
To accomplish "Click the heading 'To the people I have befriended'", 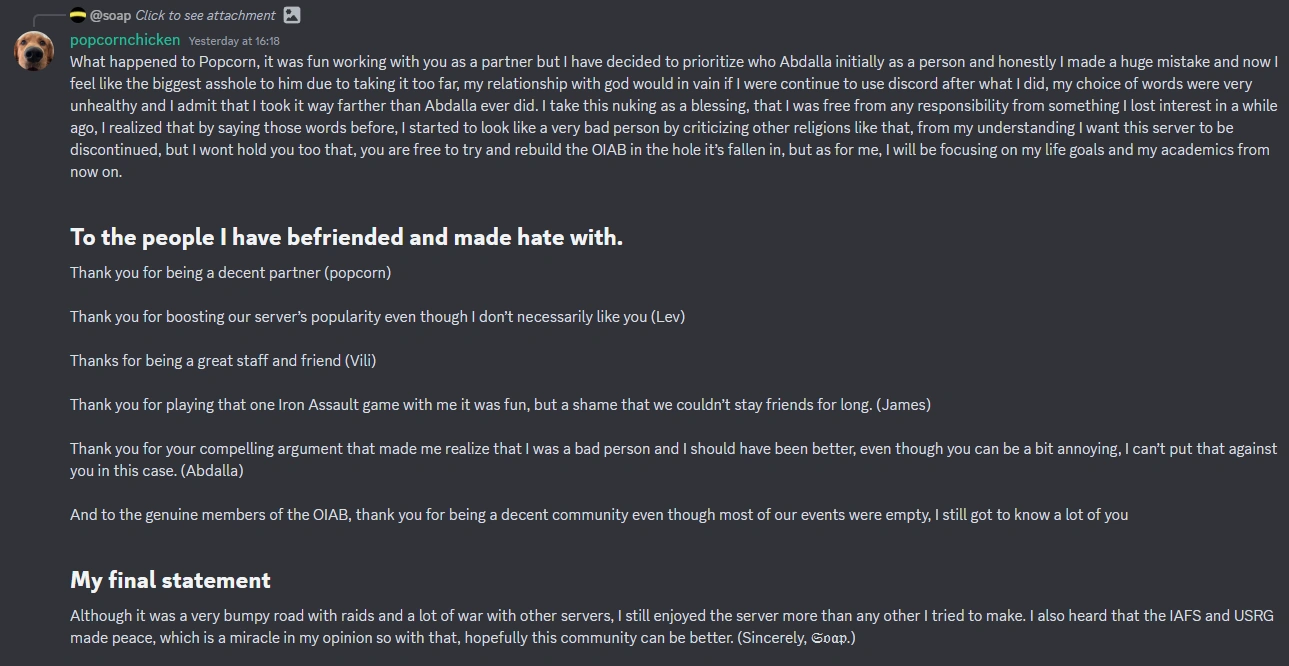I will [x=346, y=237].
